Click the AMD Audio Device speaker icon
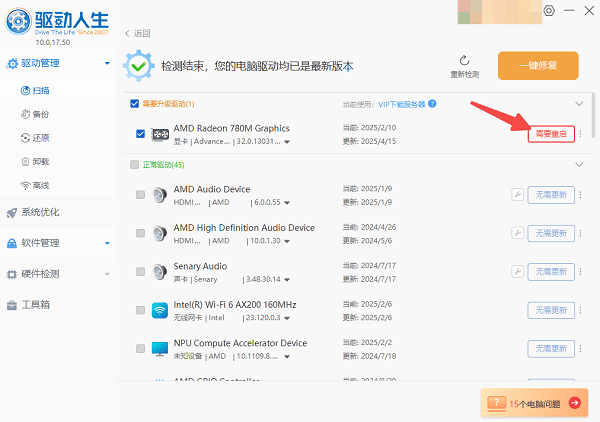 click(x=160, y=195)
